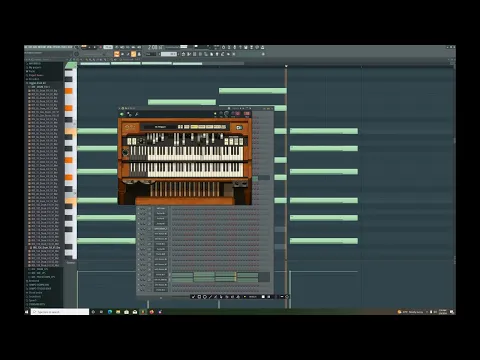Toggle Wait for input to start playing
This screenshot has height=360, width=480.
pos(122,47)
